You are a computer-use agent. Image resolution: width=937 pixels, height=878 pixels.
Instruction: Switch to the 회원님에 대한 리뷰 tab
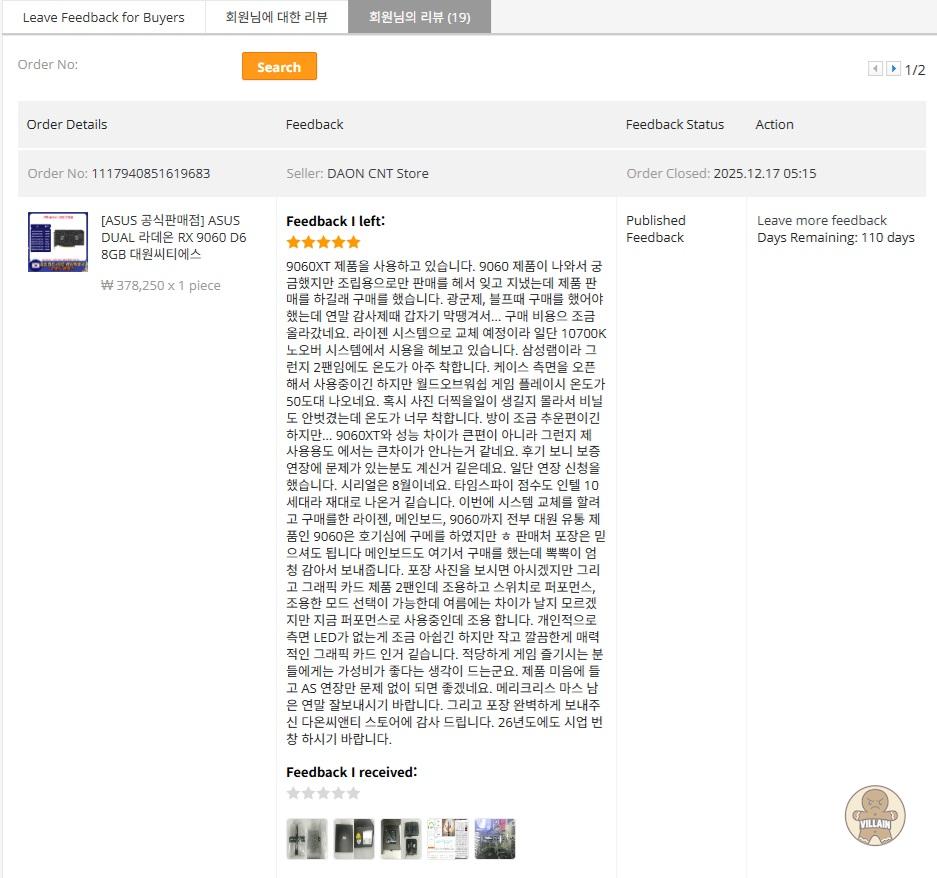pyautogui.click(x=276, y=17)
